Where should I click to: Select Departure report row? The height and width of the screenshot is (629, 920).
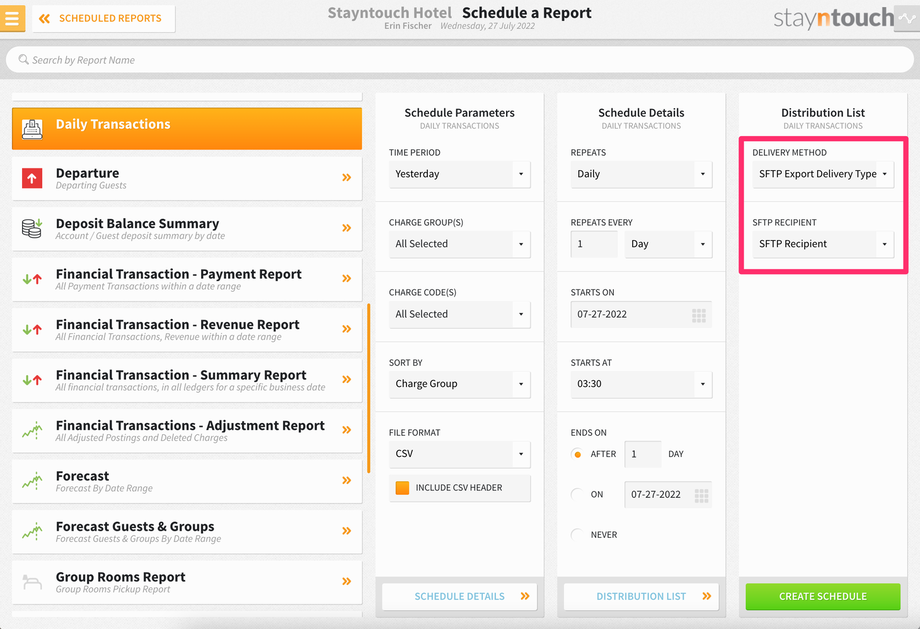coord(187,178)
